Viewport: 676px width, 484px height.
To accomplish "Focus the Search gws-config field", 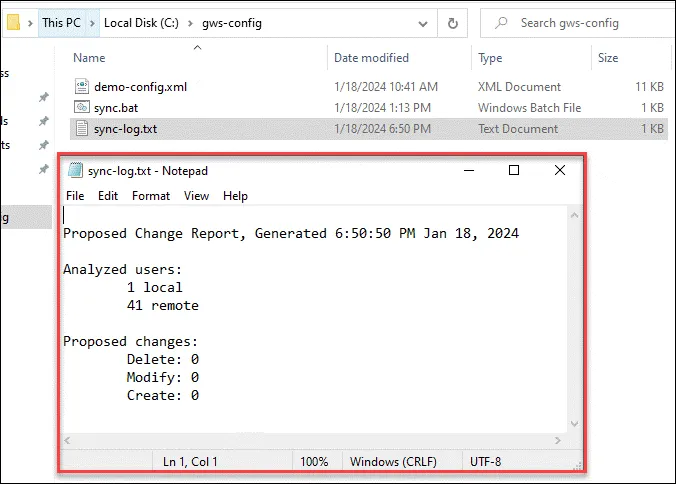I will tap(578, 23).
